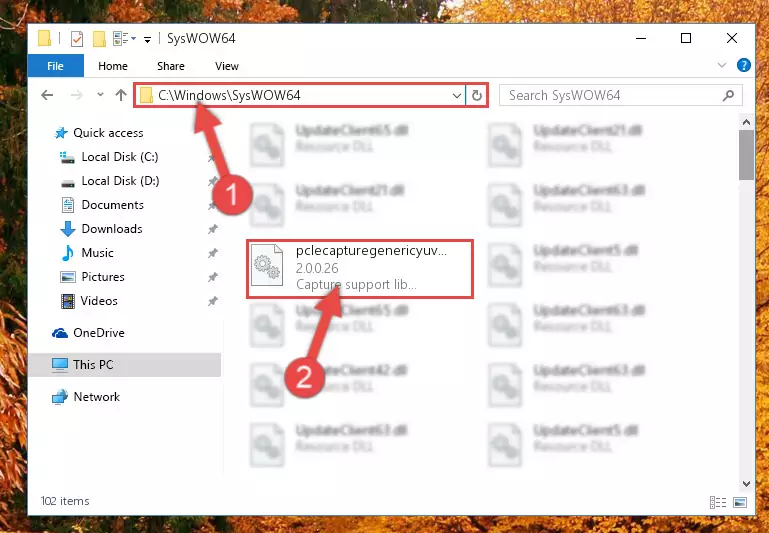Click the Search SysWOW64 field
Image resolution: width=769 pixels, height=533 pixels.
point(620,95)
